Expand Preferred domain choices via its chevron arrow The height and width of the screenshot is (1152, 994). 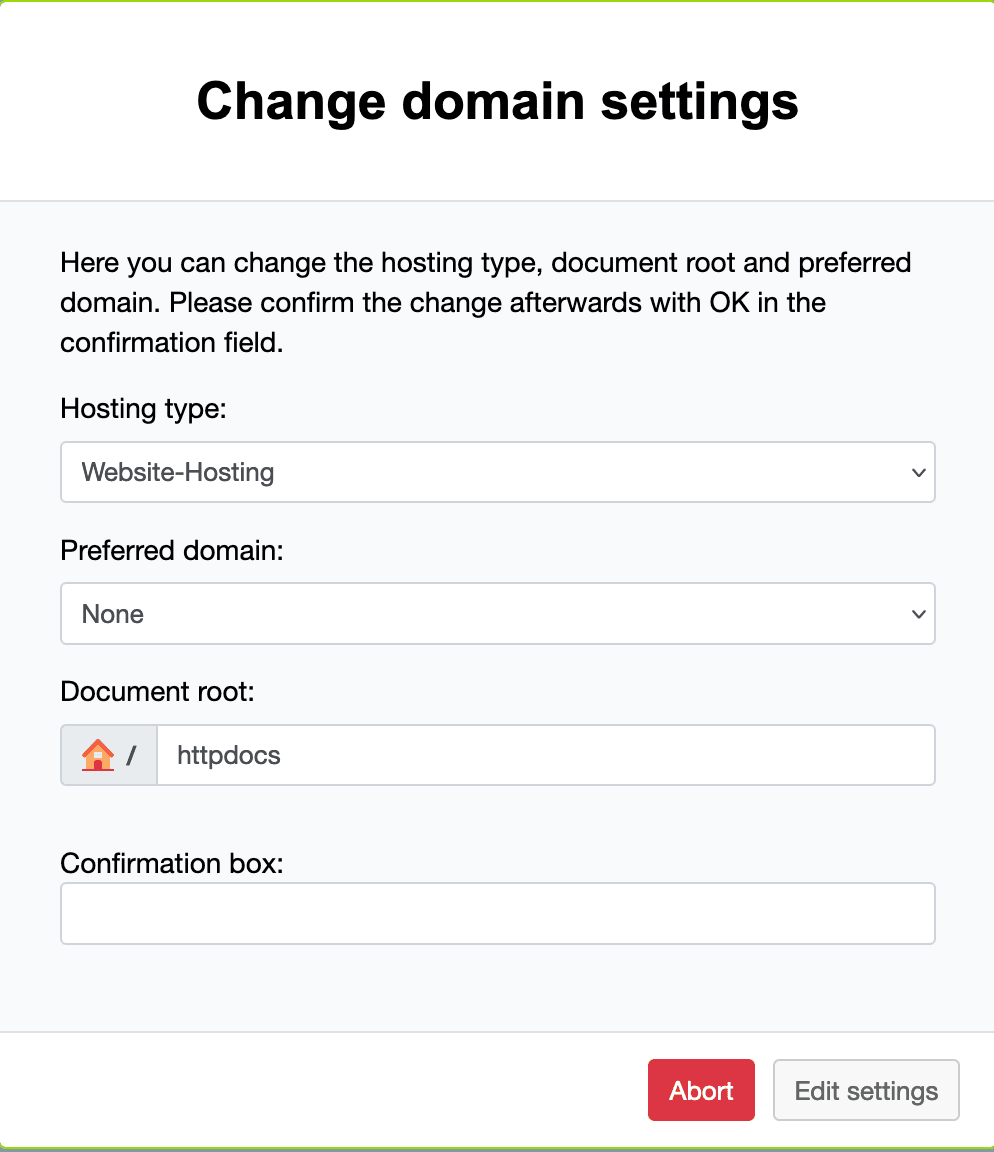click(x=917, y=614)
